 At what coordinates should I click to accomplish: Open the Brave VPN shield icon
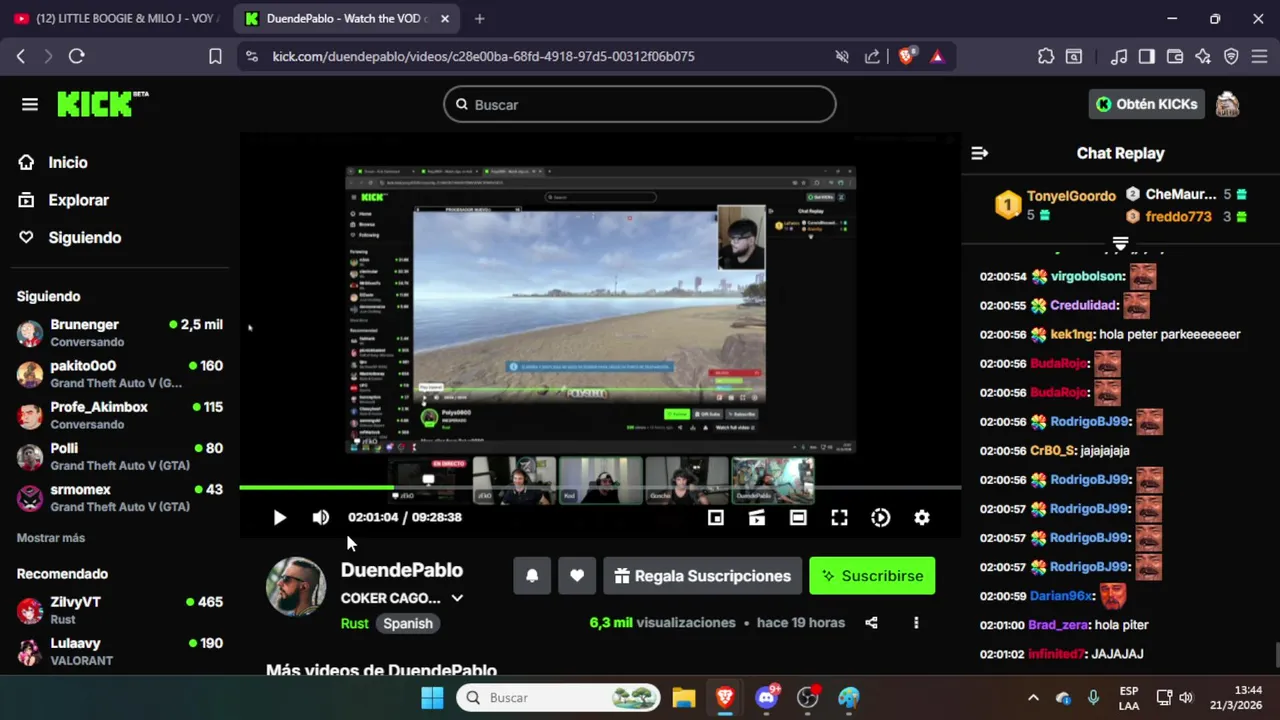tap(1231, 57)
